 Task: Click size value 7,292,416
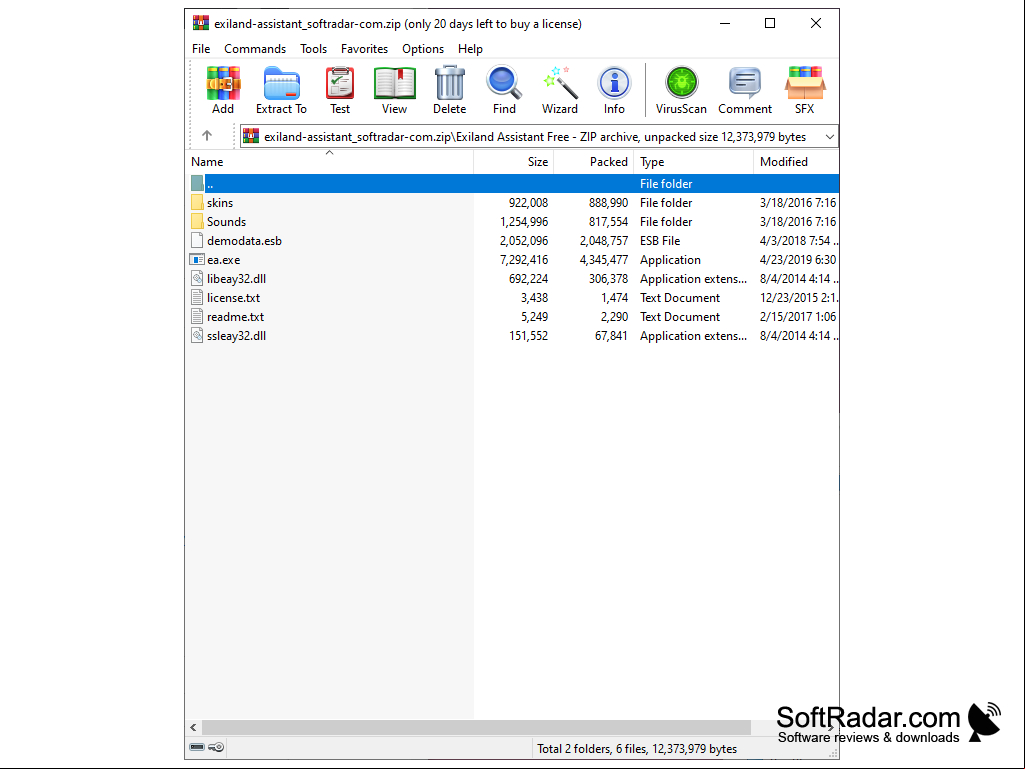pyautogui.click(x=524, y=260)
